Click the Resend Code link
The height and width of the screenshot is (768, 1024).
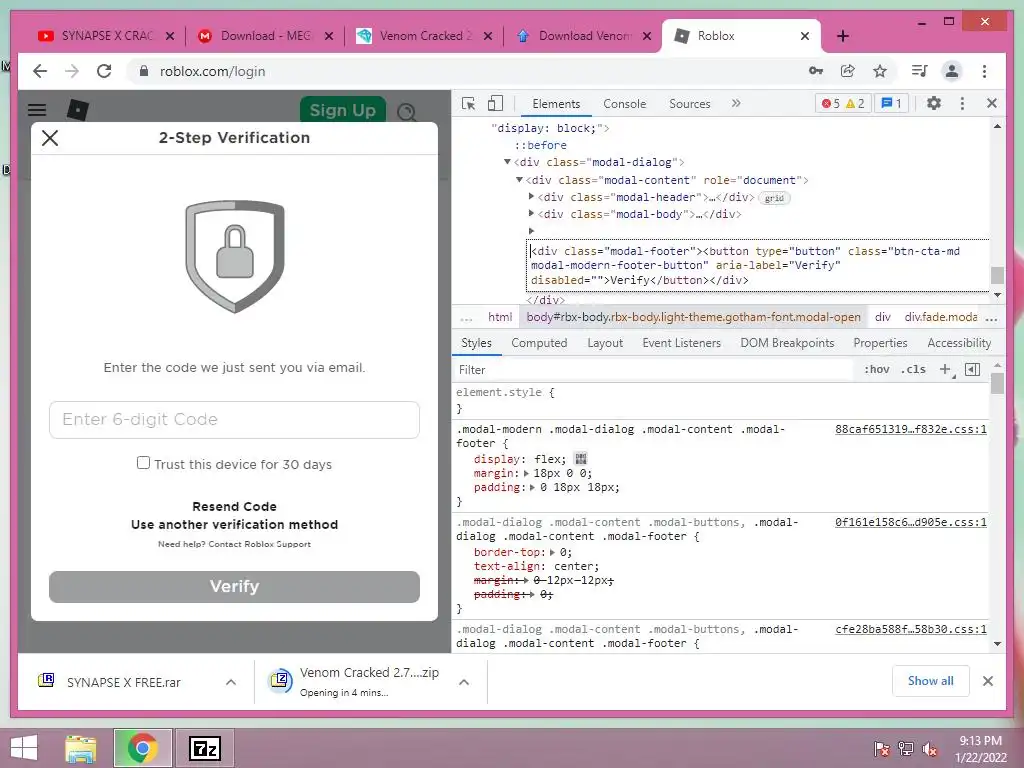point(234,506)
